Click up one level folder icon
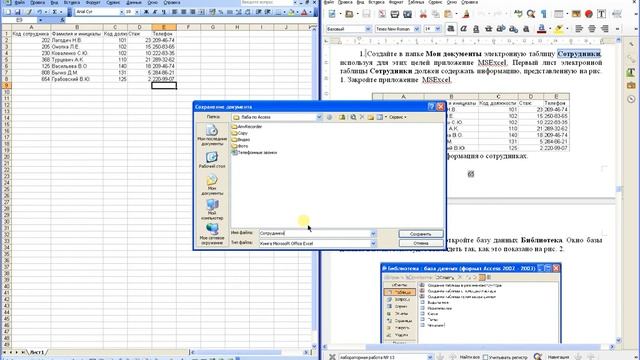Image resolution: width=640 pixels, height=360 pixels. pyautogui.click(x=342, y=117)
